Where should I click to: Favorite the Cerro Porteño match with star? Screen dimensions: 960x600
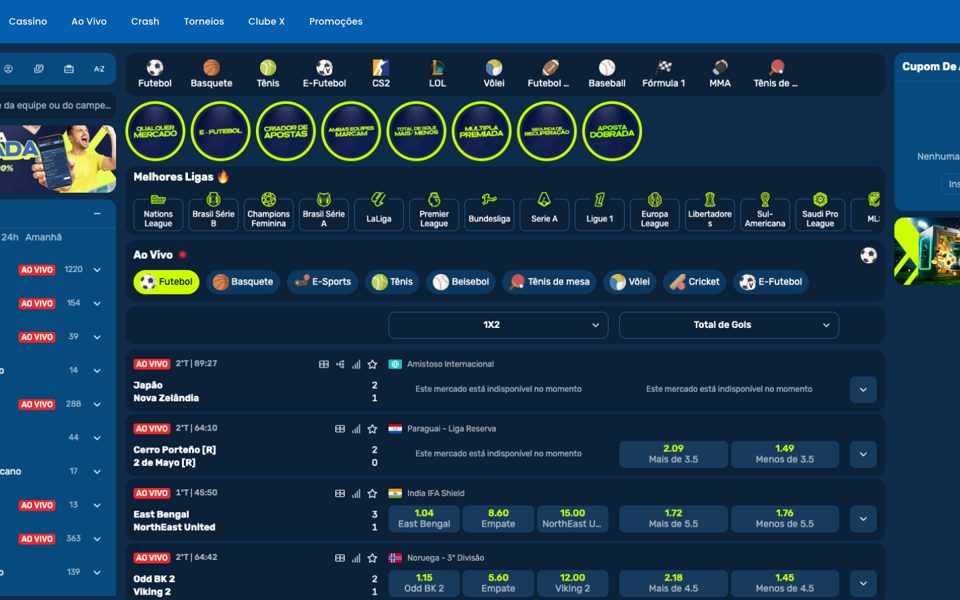pyautogui.click(x=372, y=429)
